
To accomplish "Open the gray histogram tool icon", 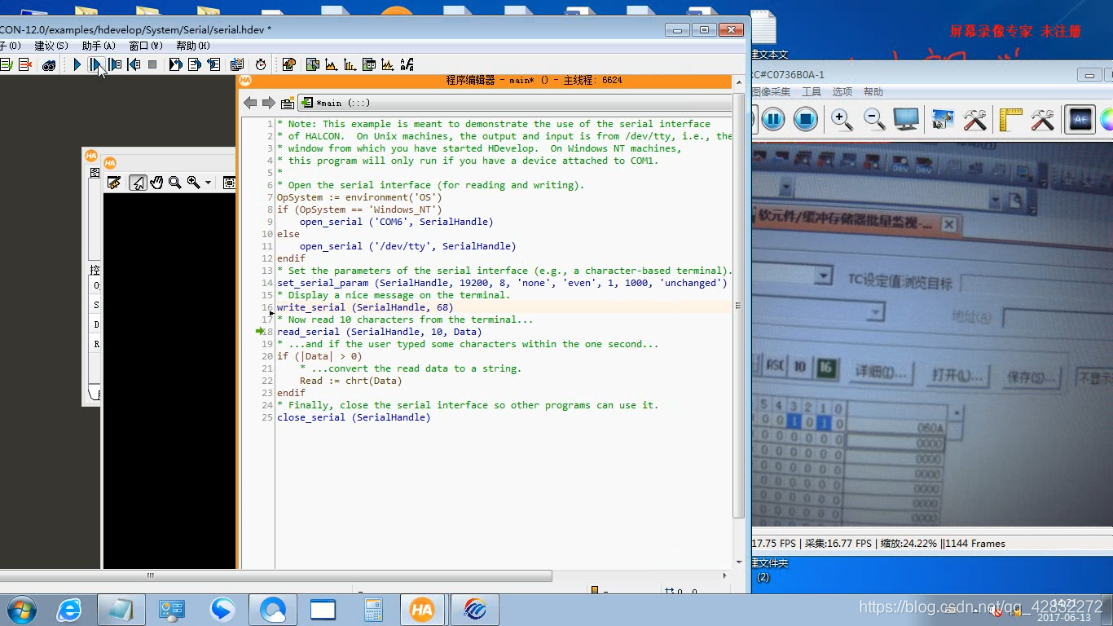I will click(331, 65).
